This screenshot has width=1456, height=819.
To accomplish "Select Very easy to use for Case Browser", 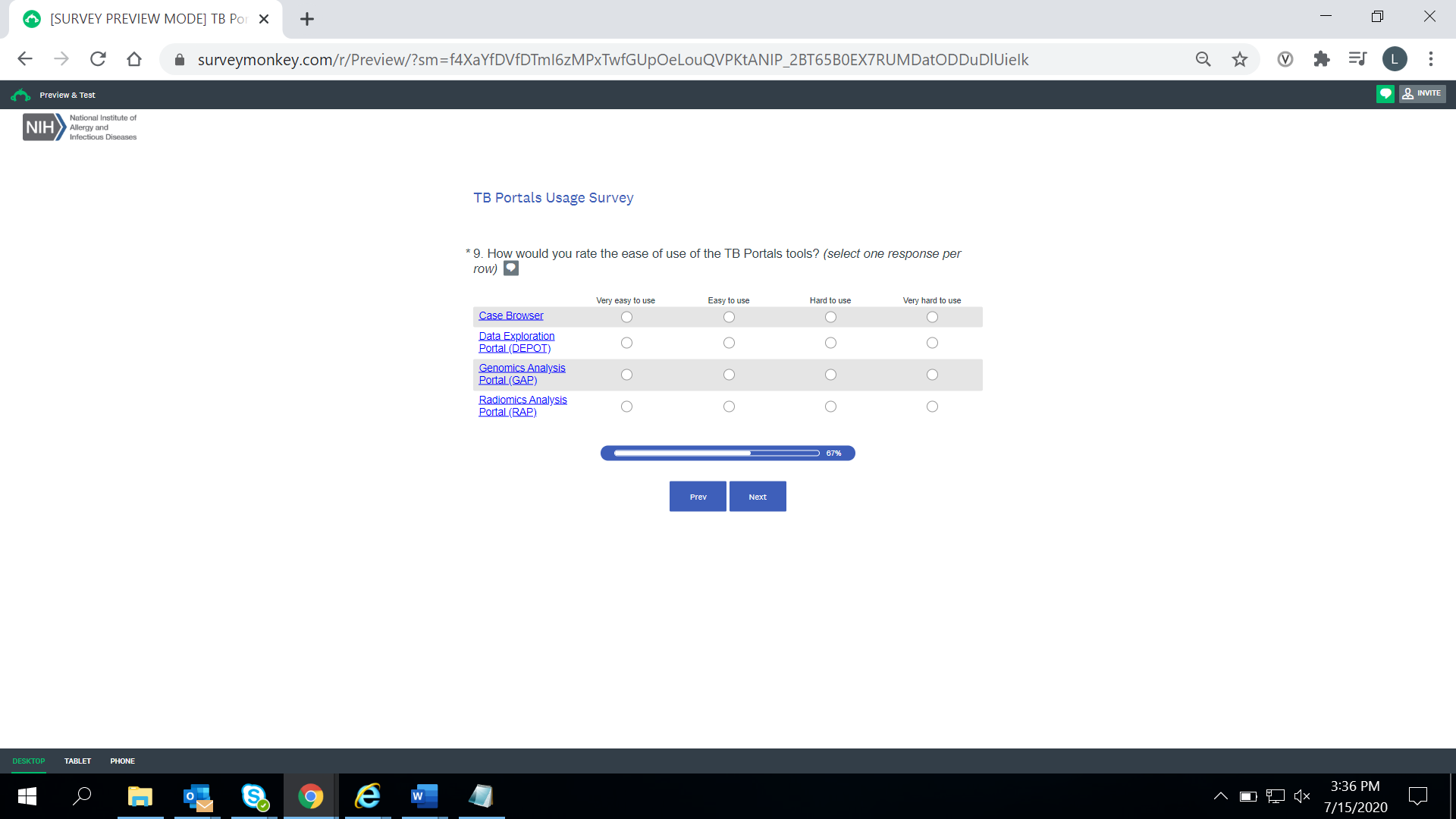I will pos(626,317).
